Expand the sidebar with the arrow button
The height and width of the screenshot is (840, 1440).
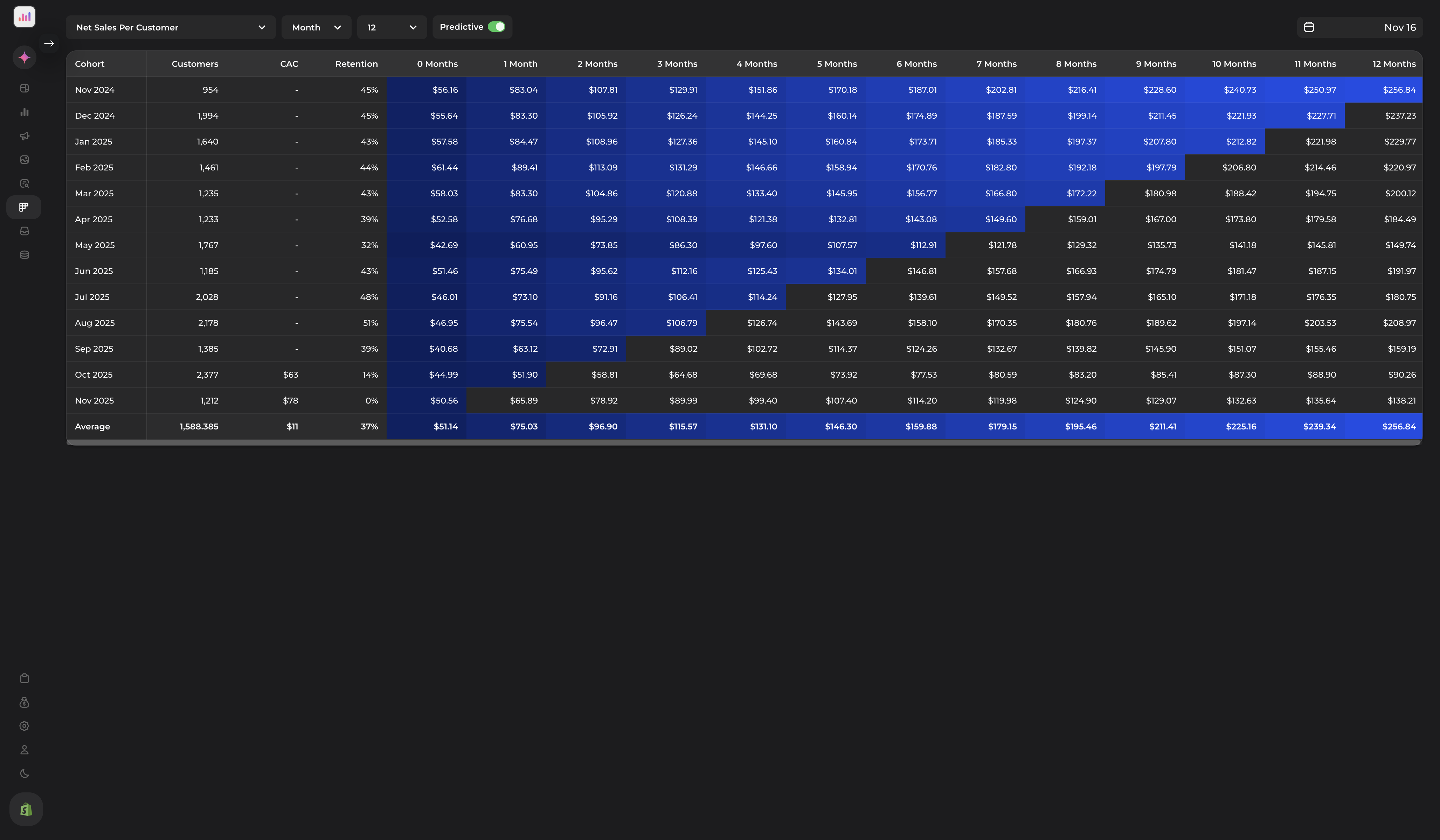click(x=49, y=43)
